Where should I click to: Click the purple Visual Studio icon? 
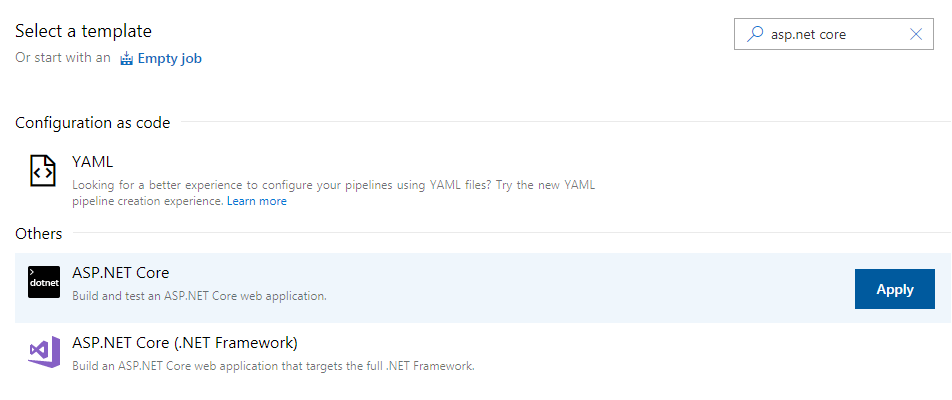(x=44, y=351)
